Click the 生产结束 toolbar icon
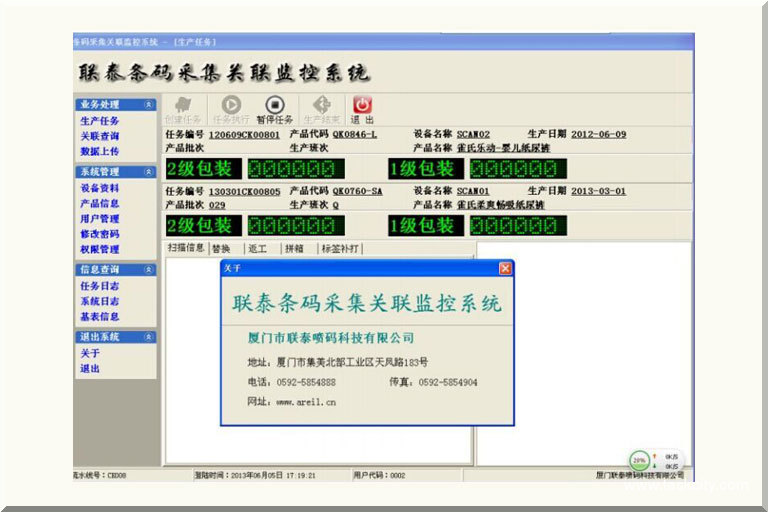This screenshot has width=768, height=512. (x=321, y=104)
